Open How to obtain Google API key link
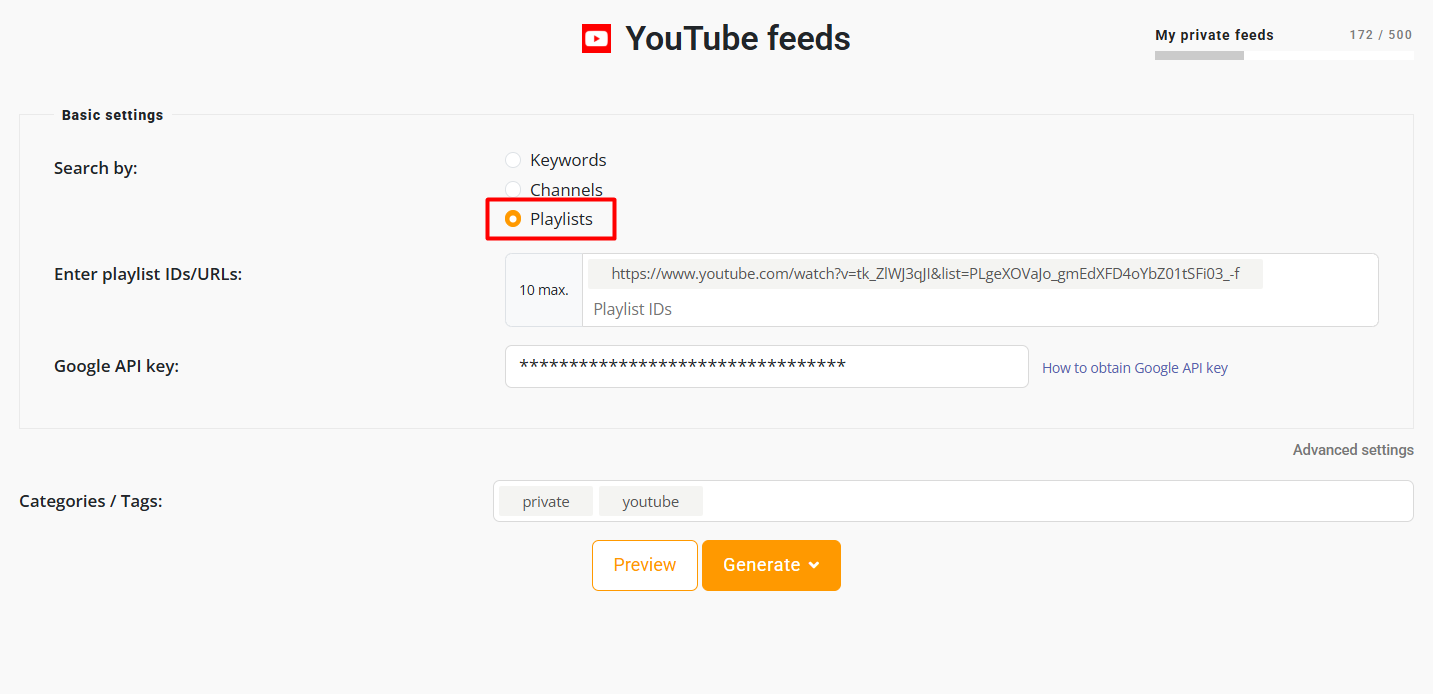Viewport: 1433px width, 694px height. pos(1135,368)
